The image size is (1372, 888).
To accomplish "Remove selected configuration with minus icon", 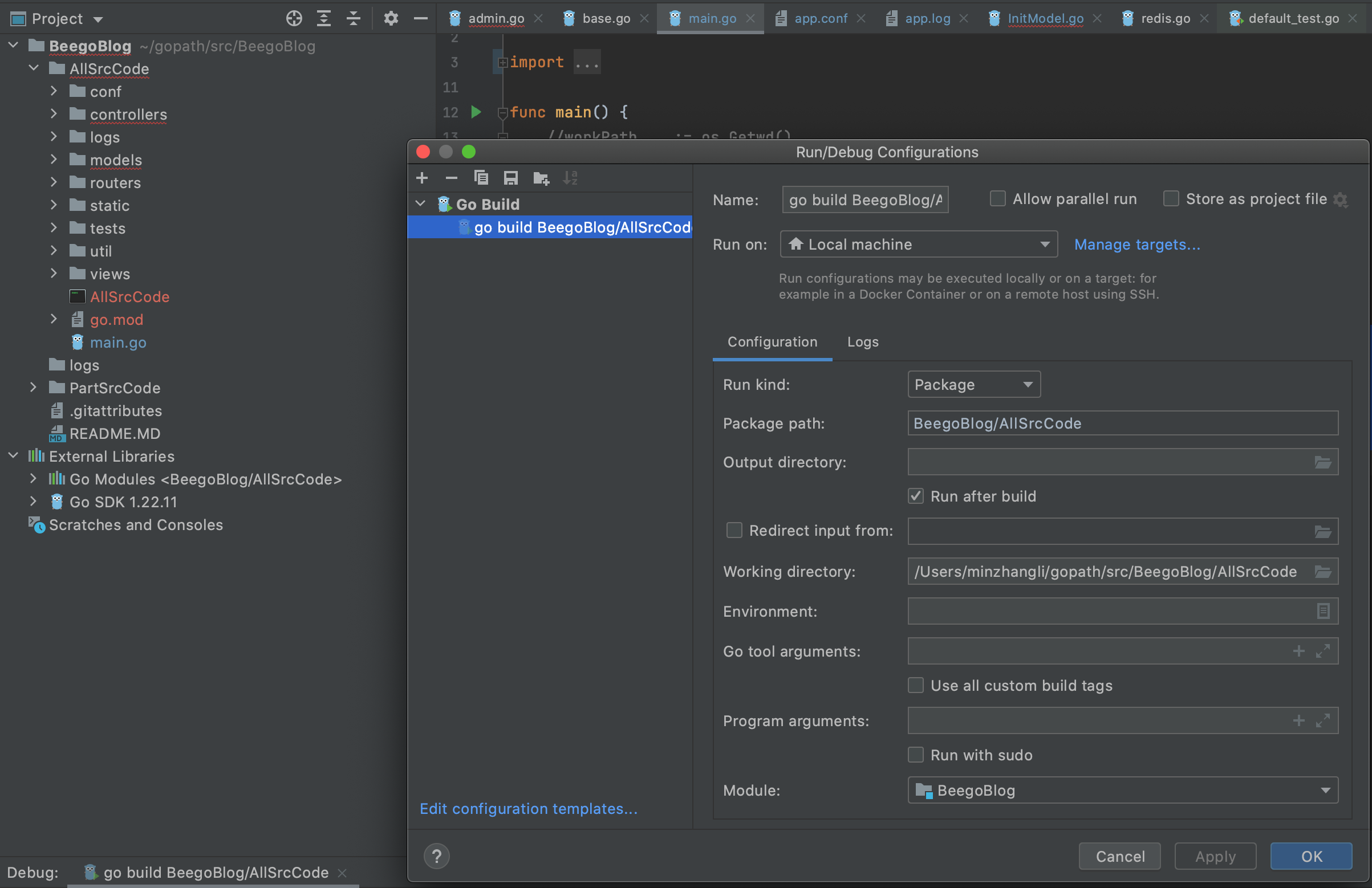I will click(x=452, y=178).
